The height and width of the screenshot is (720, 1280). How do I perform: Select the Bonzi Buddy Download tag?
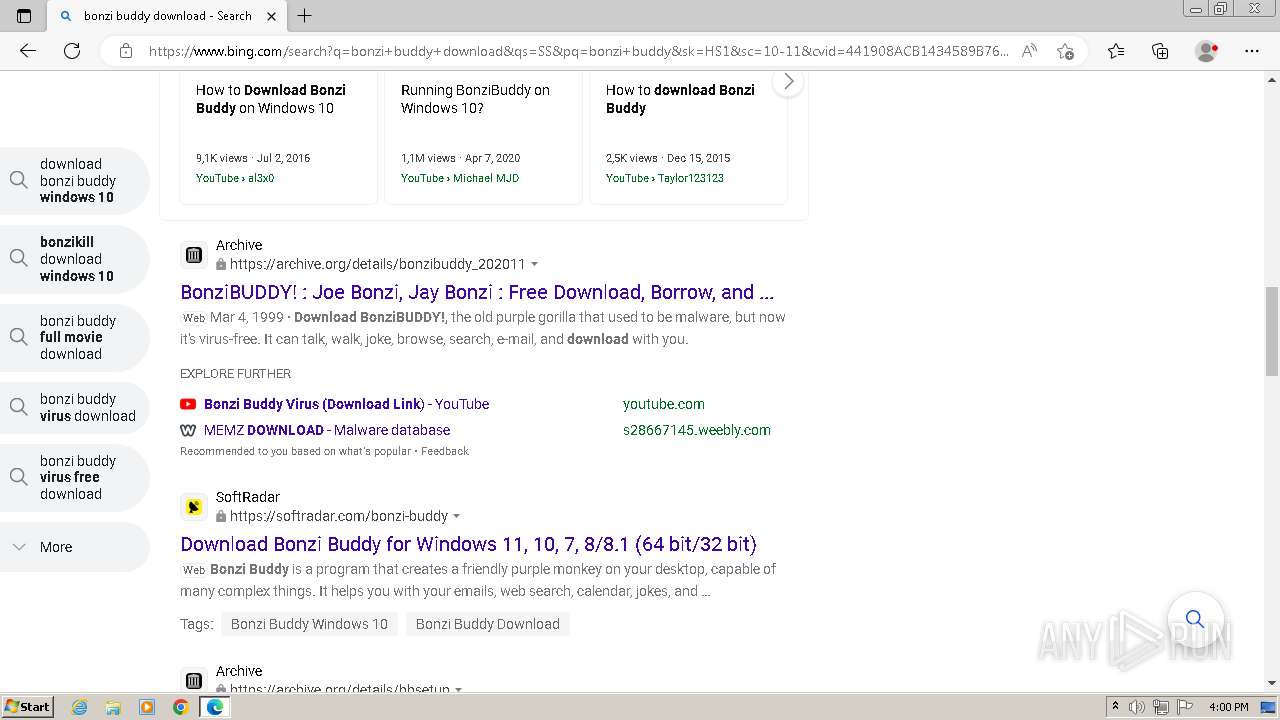[487, 624]
